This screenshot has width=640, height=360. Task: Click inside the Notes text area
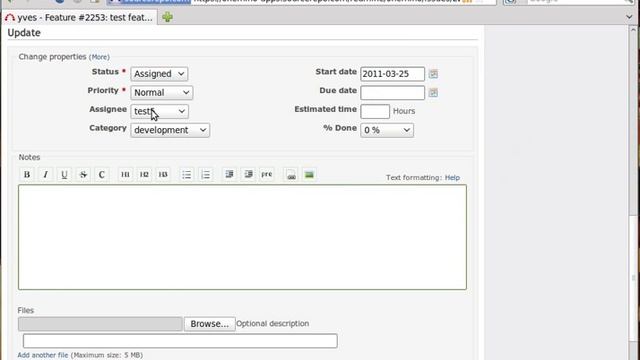tap(242, 237)
